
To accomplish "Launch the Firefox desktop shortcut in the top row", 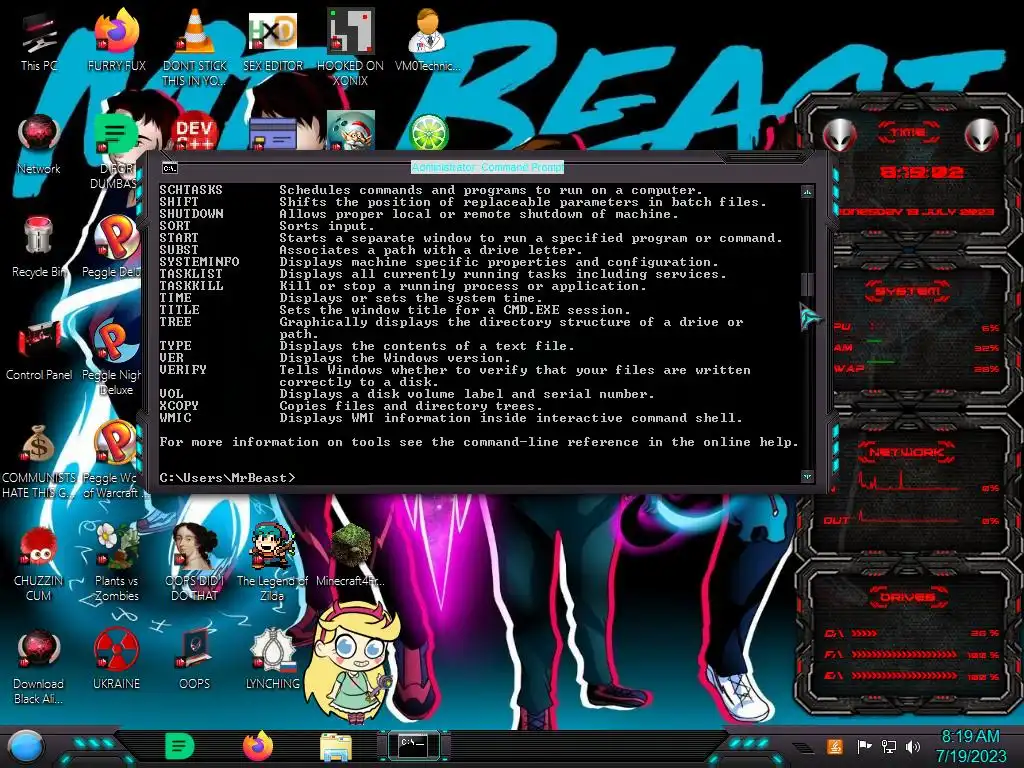I will (x=117, y=40).
